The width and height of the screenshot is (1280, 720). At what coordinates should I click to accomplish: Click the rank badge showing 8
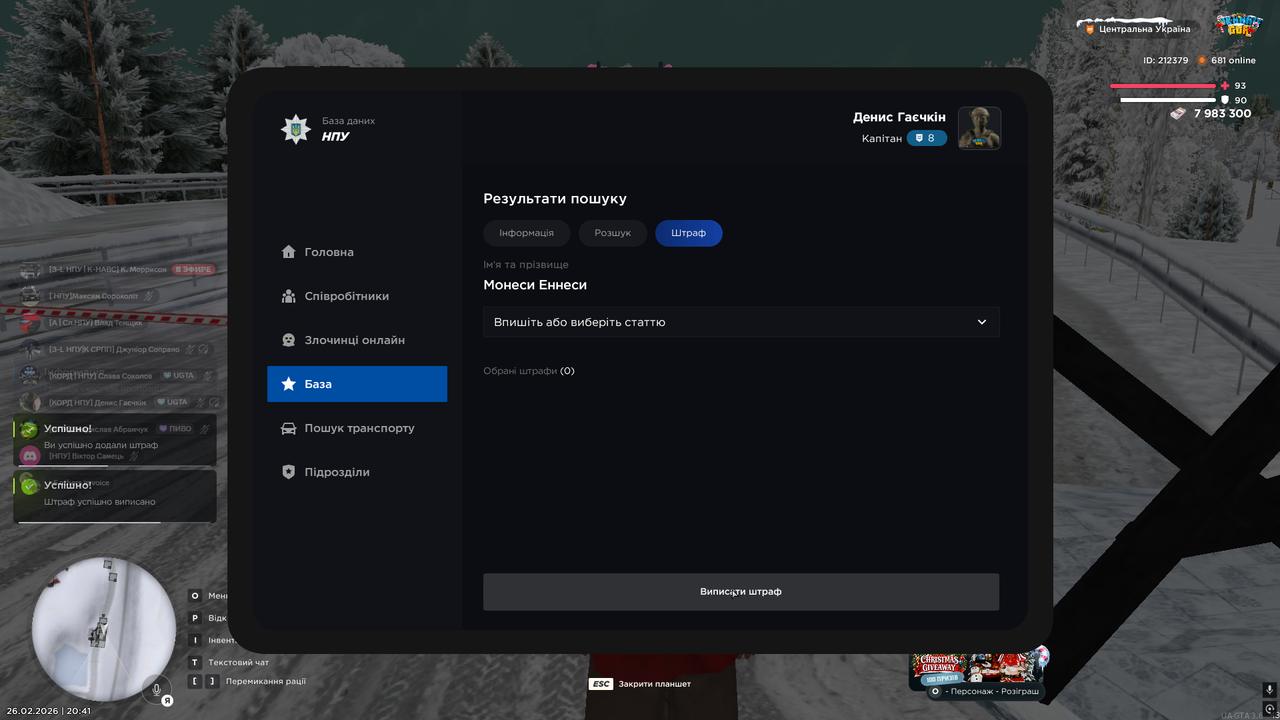coord(926,138)
